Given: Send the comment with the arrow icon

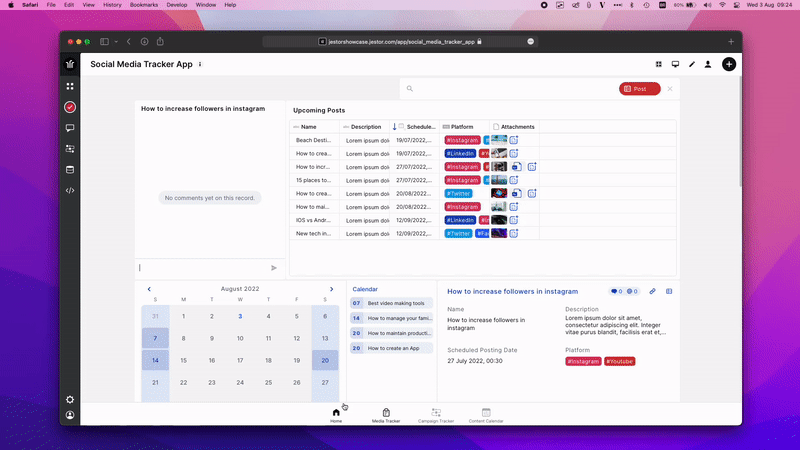Looking at the screenshot, I should coord(274,268).
